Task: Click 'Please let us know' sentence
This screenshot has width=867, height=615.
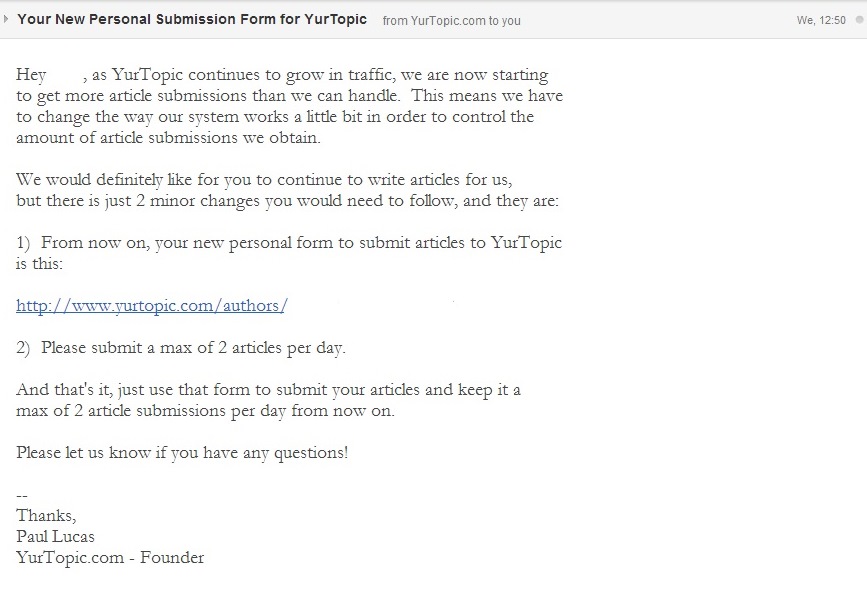Action: coord(182,453)
